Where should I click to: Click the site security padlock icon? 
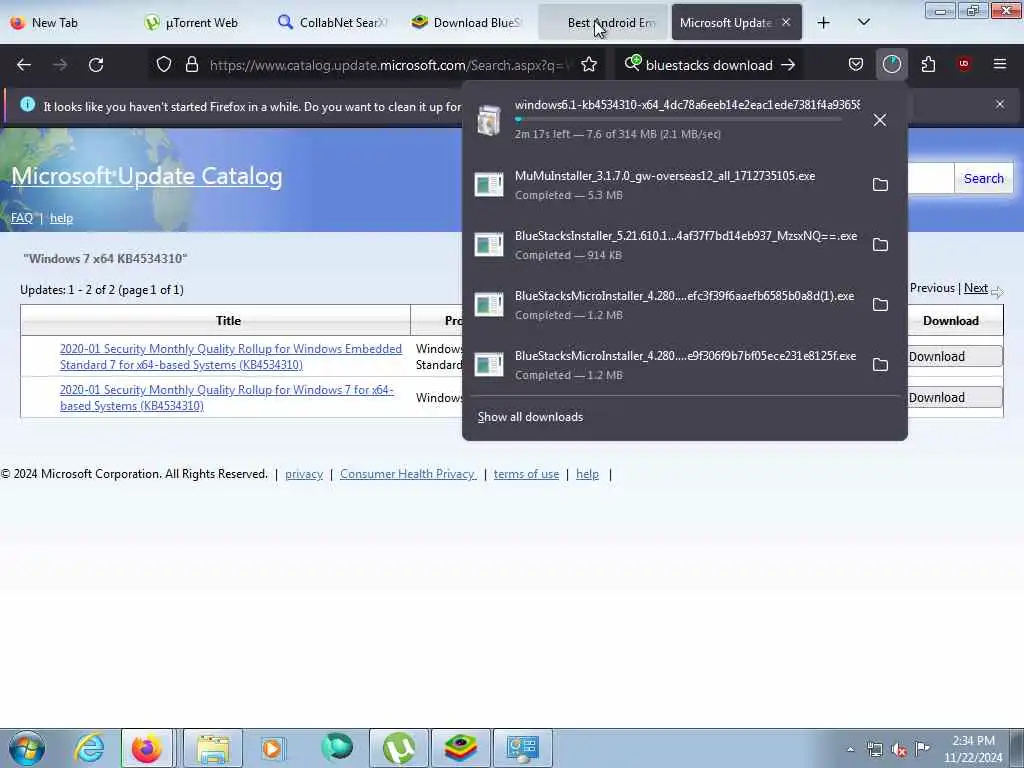tap(191, 65)
